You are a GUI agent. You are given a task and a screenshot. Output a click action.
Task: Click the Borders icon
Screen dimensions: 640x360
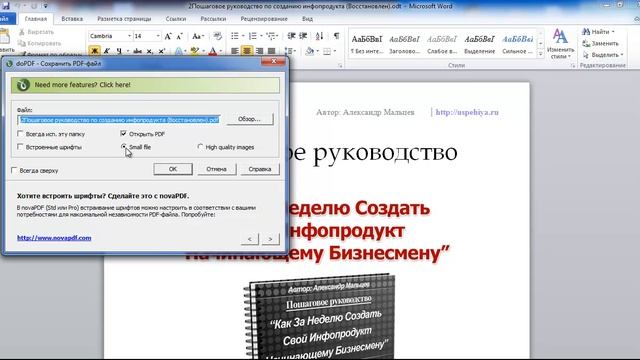point(327,51)
